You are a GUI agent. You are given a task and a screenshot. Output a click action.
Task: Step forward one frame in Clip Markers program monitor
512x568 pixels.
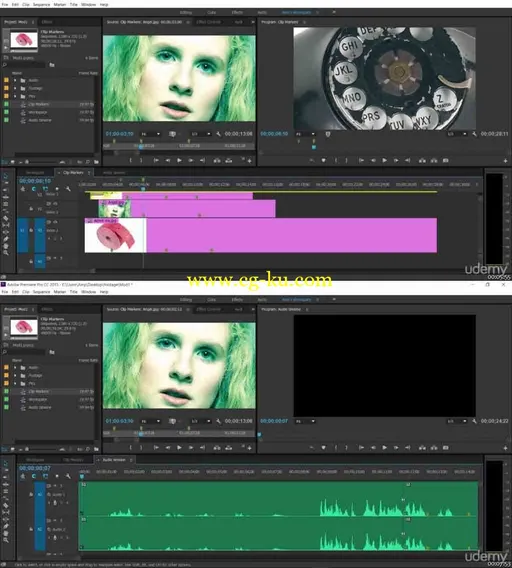[396, 160]
